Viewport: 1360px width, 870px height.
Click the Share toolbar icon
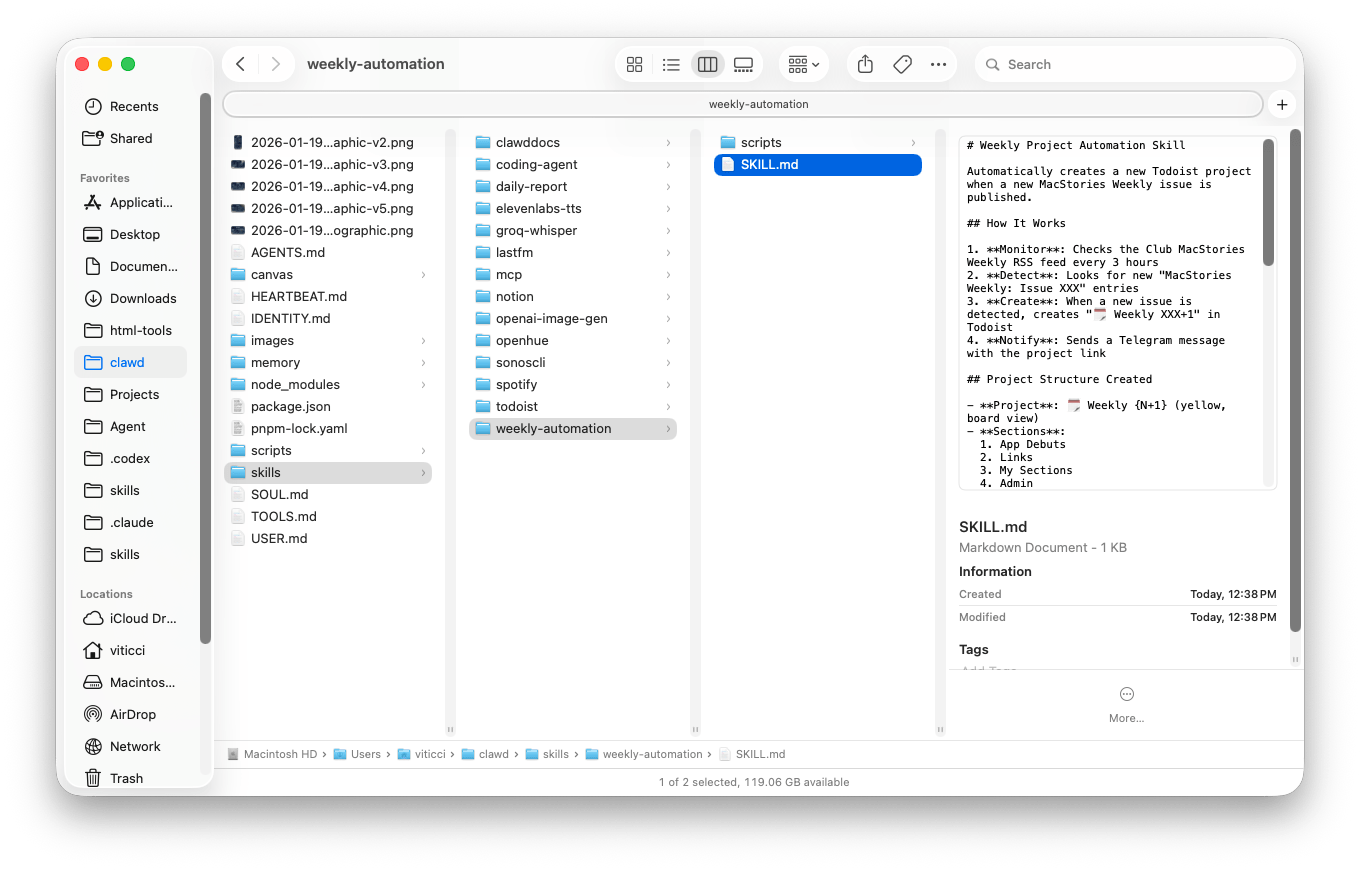pyautogui.click(x=866, y=64)
